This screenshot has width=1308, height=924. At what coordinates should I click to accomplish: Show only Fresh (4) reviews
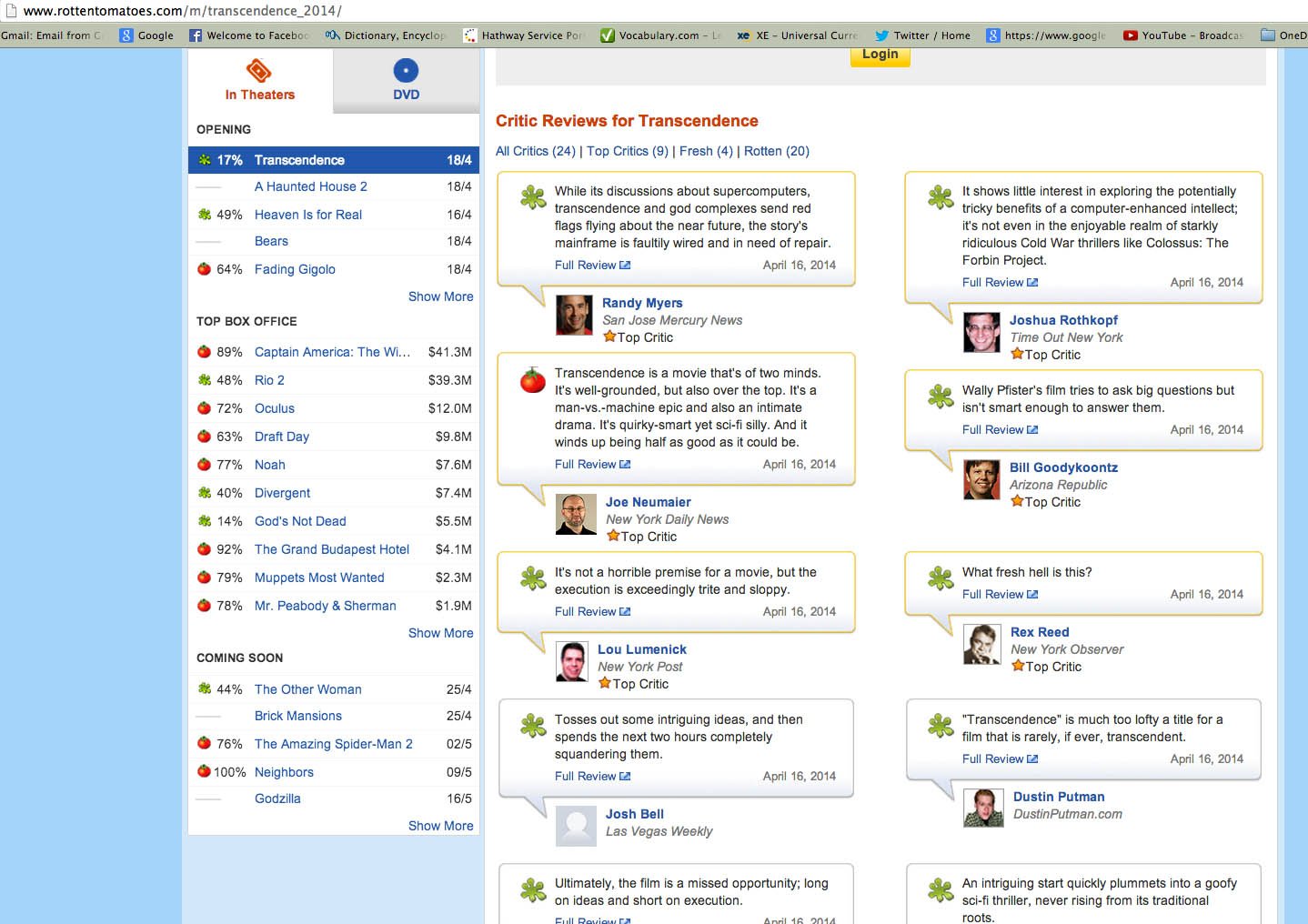click(706, 151)
